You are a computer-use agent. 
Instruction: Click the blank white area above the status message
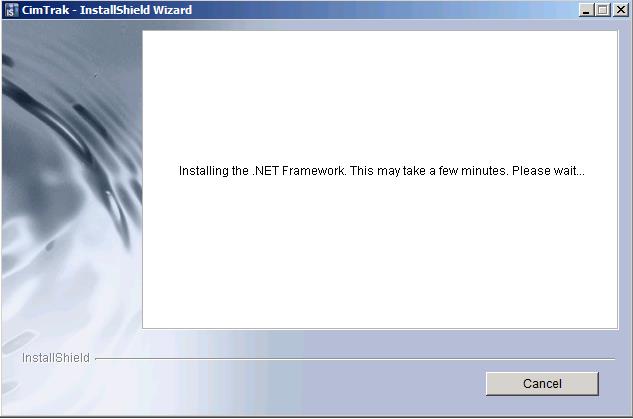pyautogui.click(x=380, y=97)
